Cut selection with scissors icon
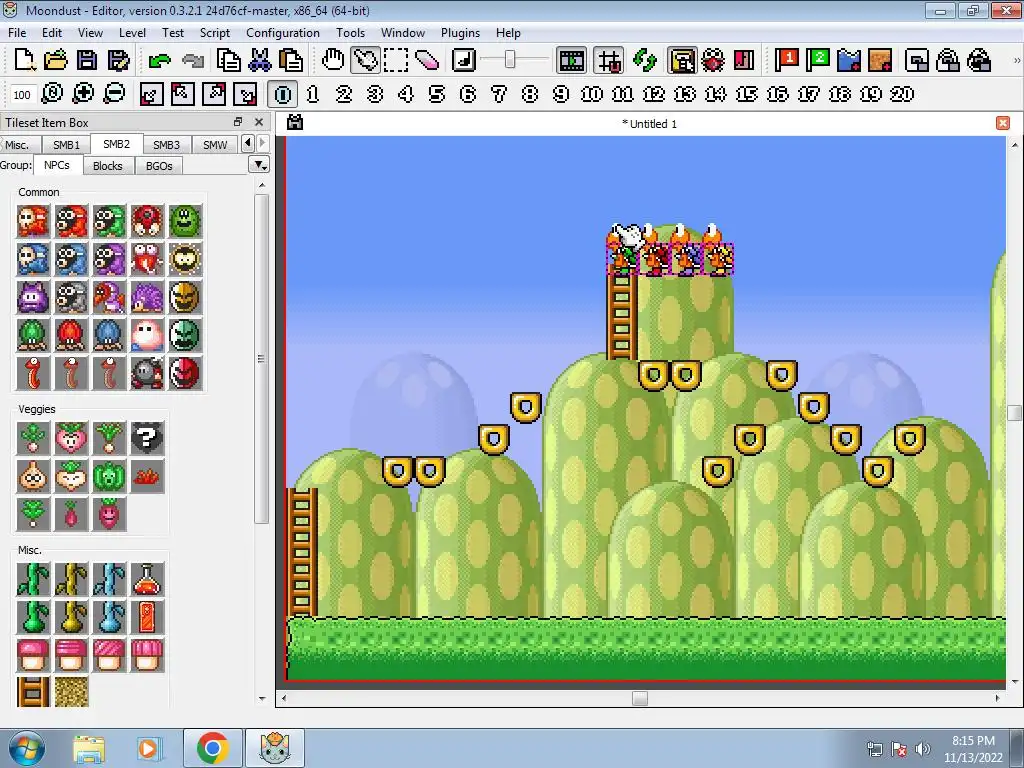The image size is (1024, 768). (x=260, y=60)
